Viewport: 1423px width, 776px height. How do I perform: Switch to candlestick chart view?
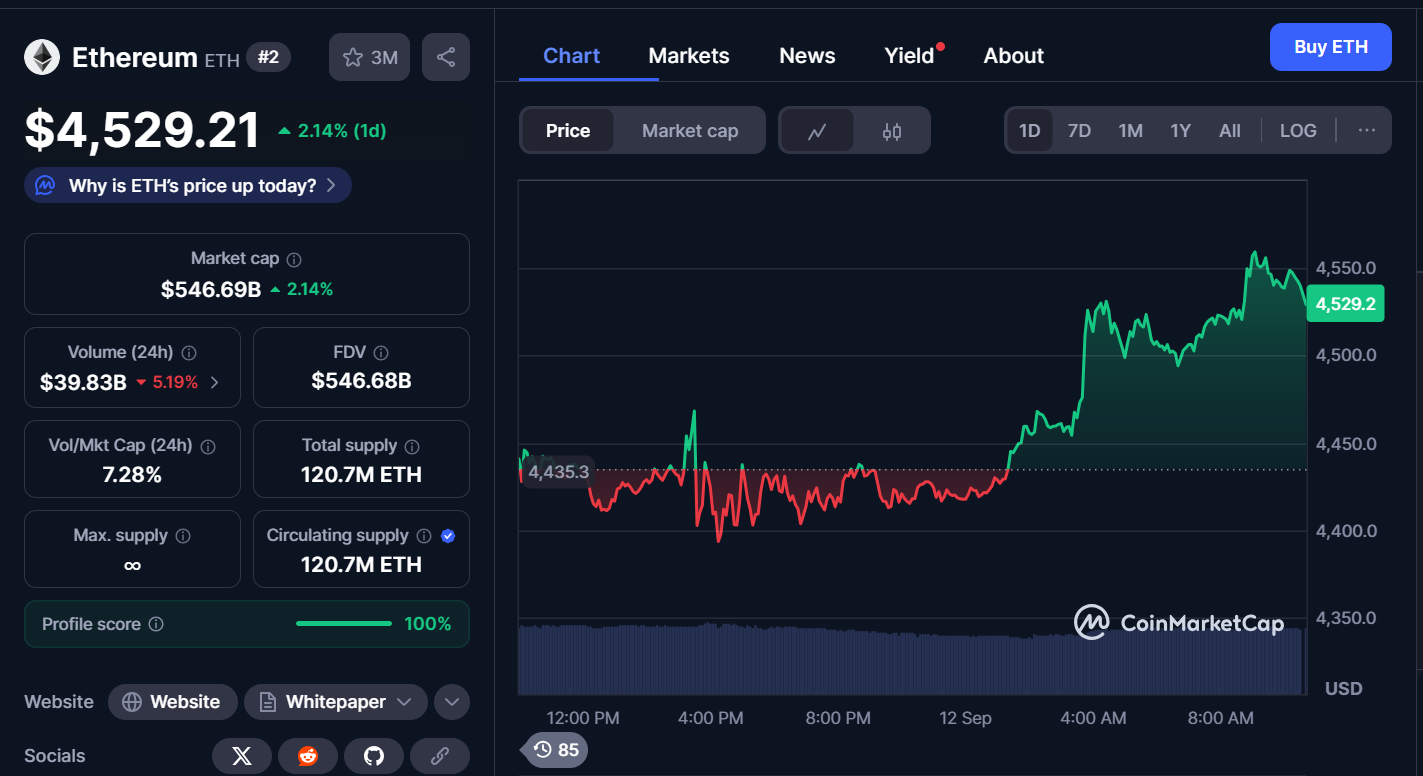point(892,131)
